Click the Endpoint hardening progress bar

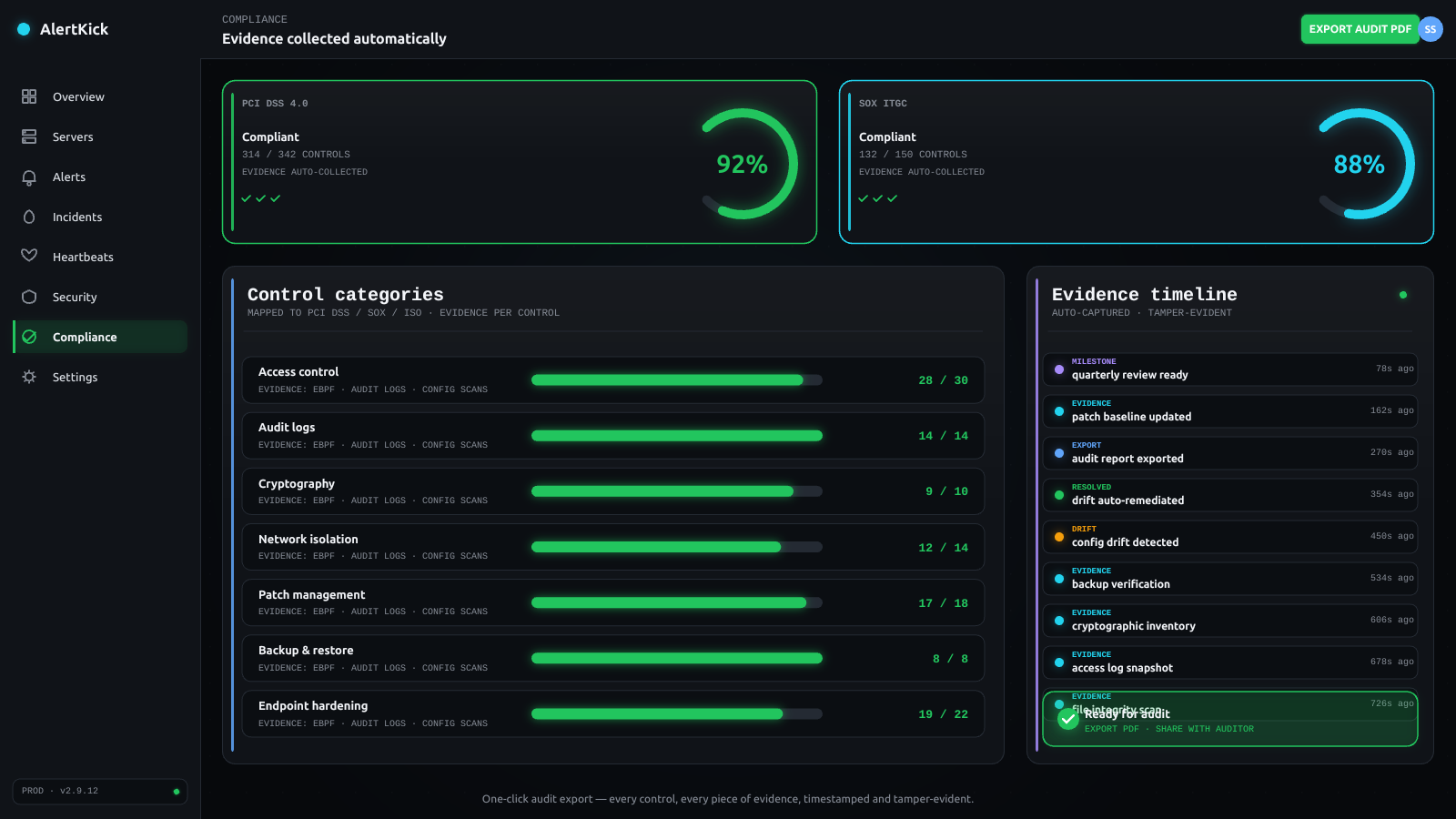[677, 714]
